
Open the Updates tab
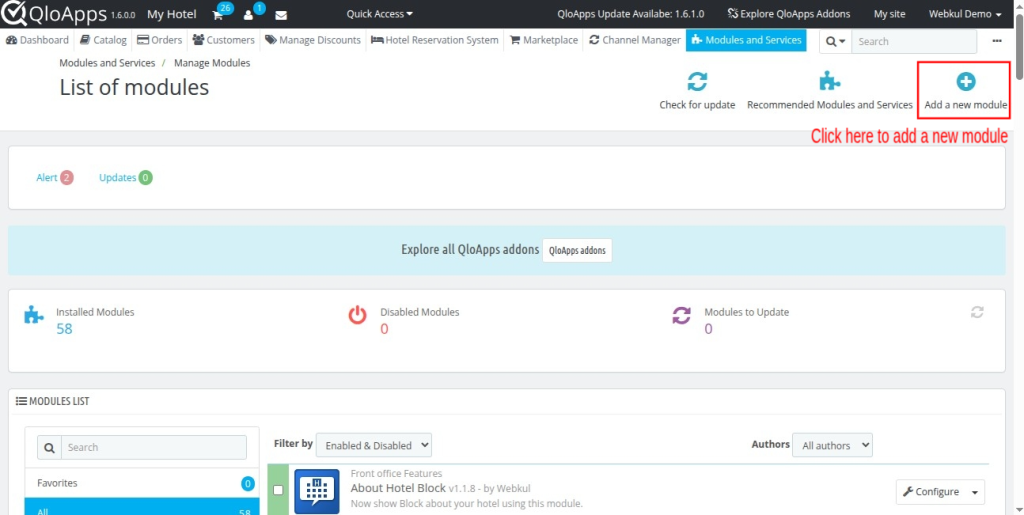tap(125, 178)
